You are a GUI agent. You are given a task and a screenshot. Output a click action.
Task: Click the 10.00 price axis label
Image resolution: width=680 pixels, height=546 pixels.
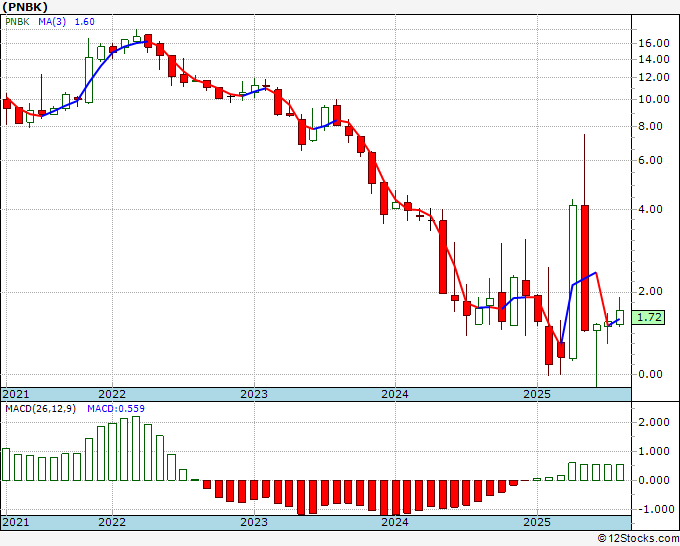[x=654, y=99]
